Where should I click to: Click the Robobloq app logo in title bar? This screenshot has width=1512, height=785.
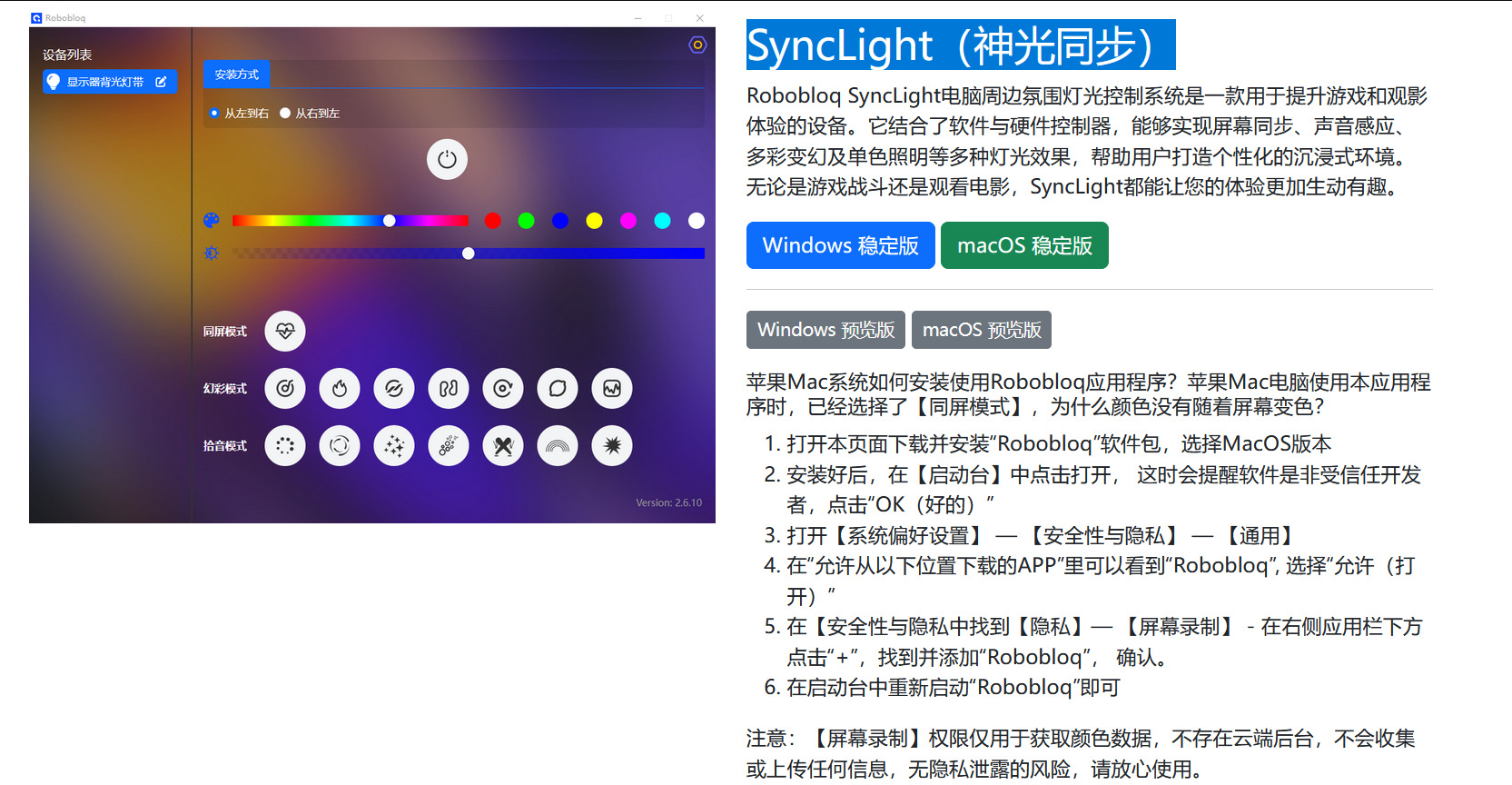tap(36, 17)
